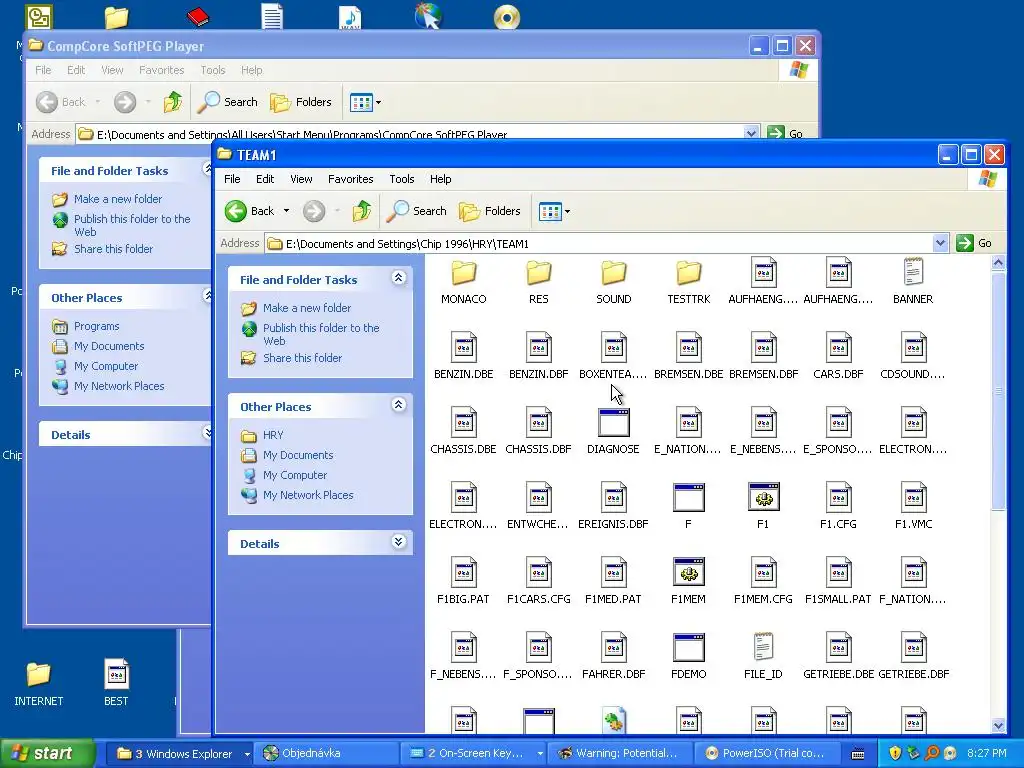Select the FILE_ID text file

pos(763,657)
